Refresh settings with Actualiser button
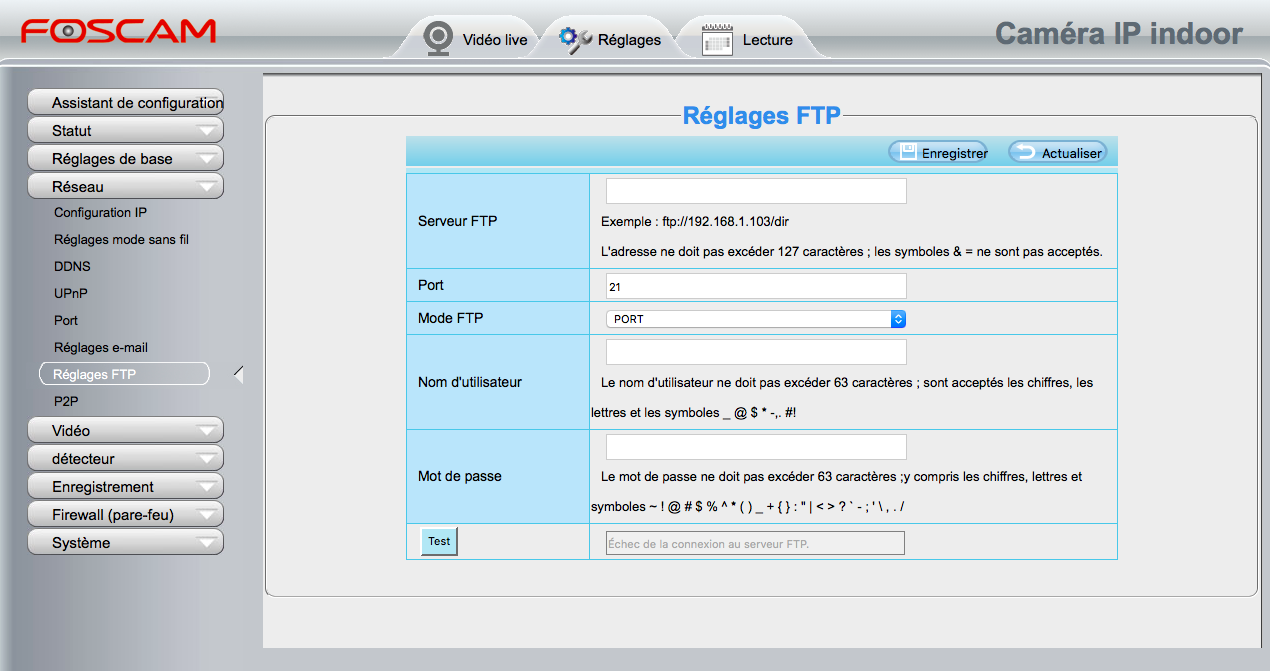 click(1057, 152)
